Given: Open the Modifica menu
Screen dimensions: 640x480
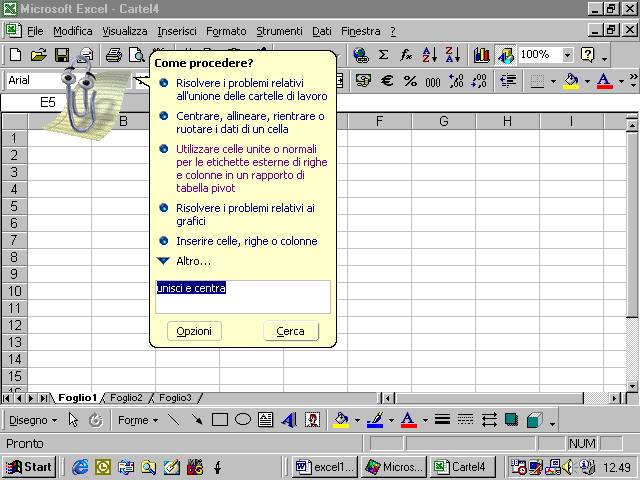Looking at the screenshot, I should click(x=73, y=31).
